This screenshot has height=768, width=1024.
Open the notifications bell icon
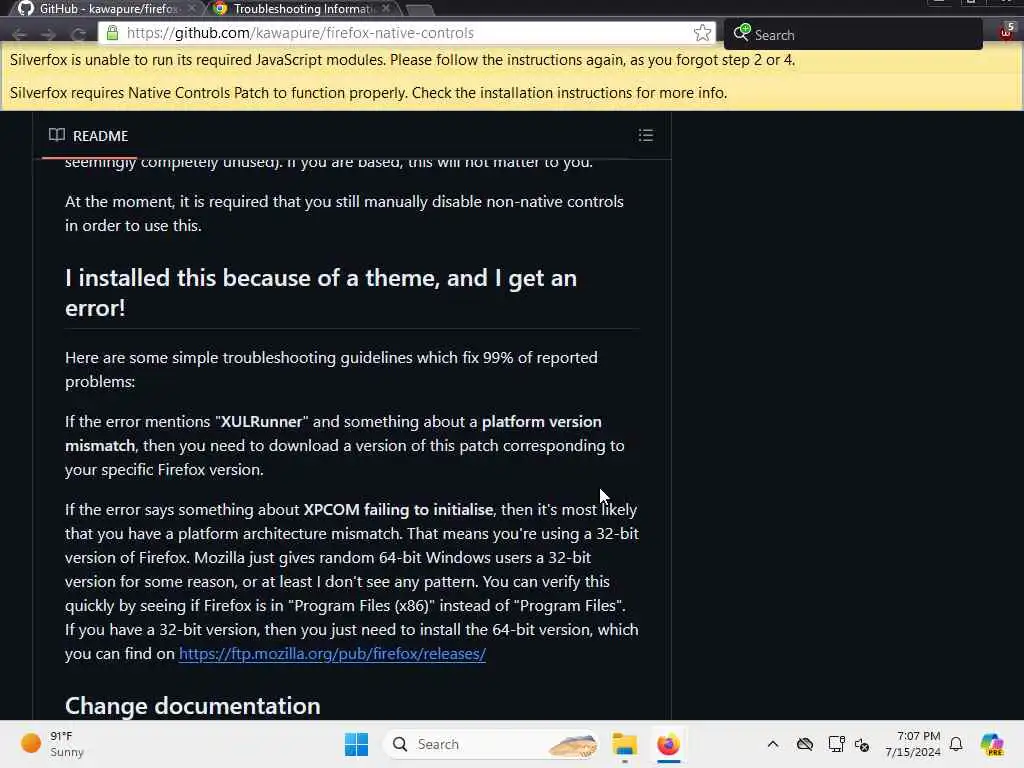click(956, 744)
